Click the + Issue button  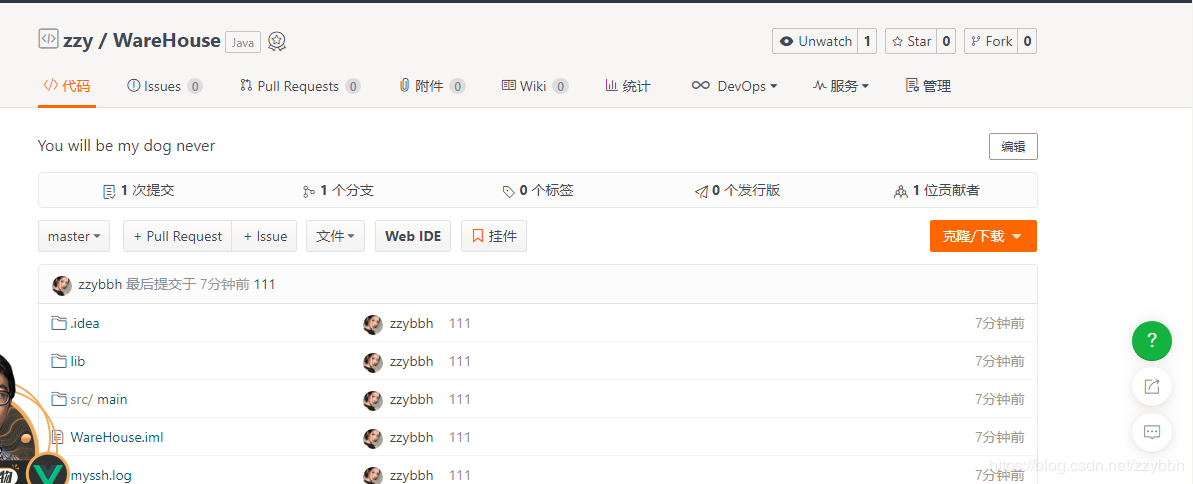(x=265, y=236)
